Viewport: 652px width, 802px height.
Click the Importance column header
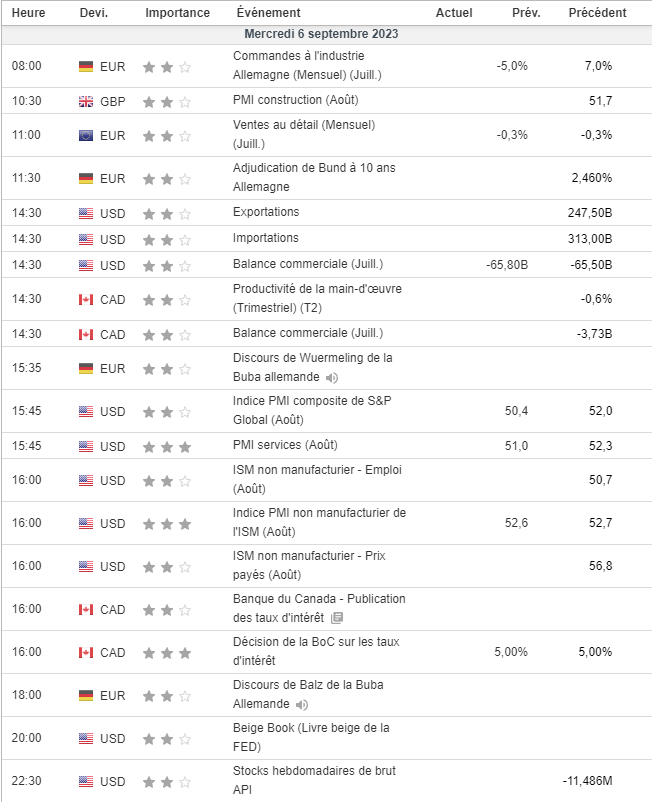click(x=177, y=13)
